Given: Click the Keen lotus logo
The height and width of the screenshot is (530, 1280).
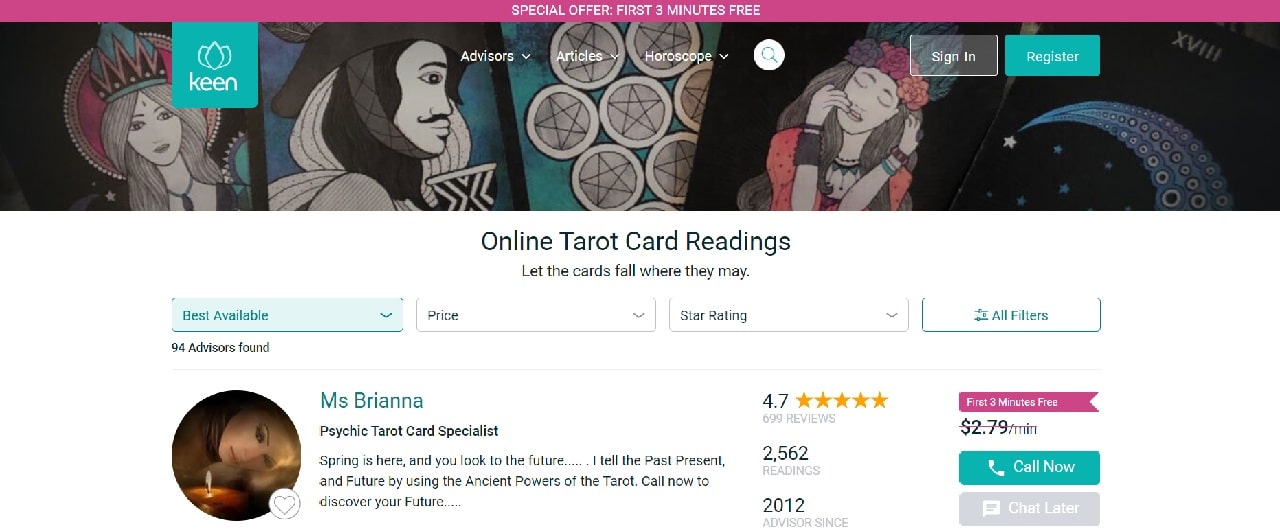Looking at the screenshot, I should (214, 66).
